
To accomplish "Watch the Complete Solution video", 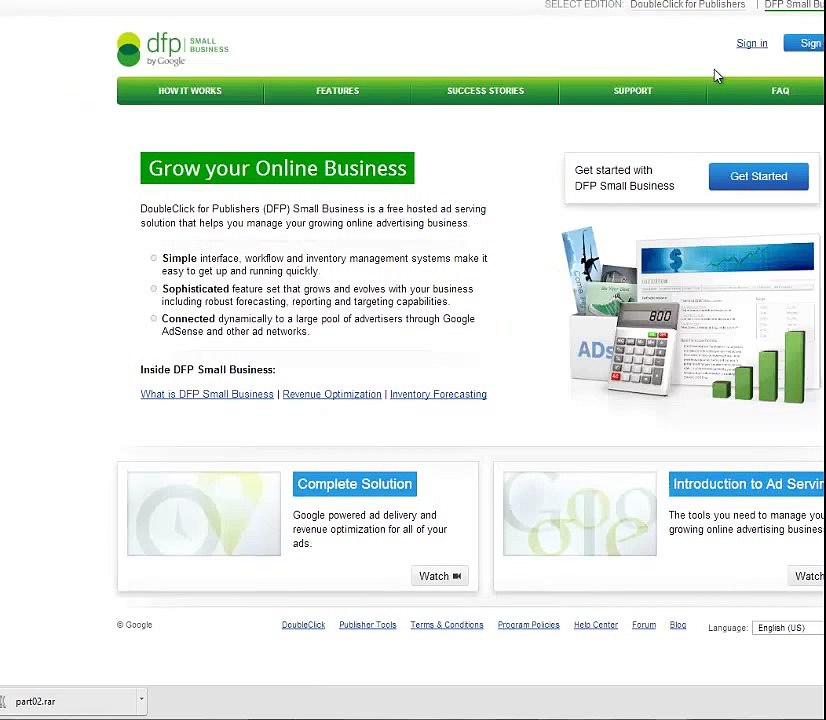I will (x=440, y=576).
